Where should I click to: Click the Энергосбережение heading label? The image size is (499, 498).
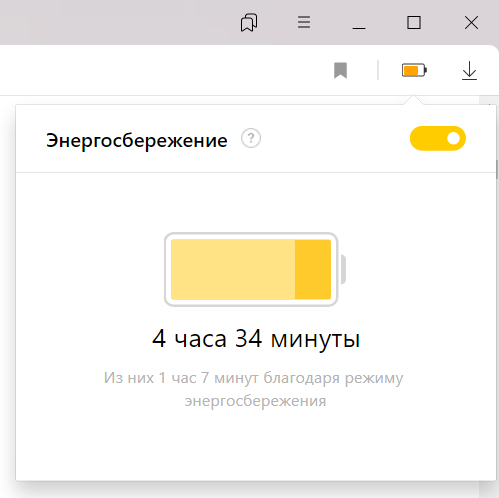coord(137,140)
